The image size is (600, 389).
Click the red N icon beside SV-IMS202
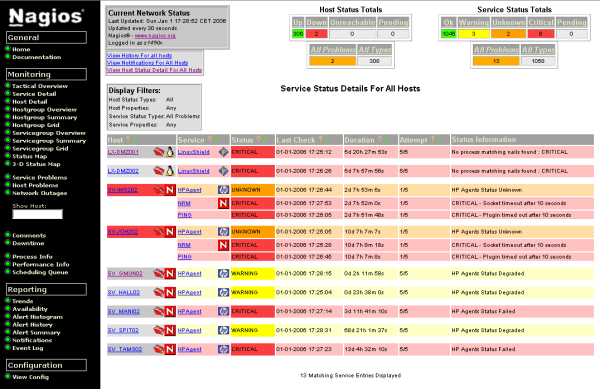pyautogui.click(x=170, y=190)
